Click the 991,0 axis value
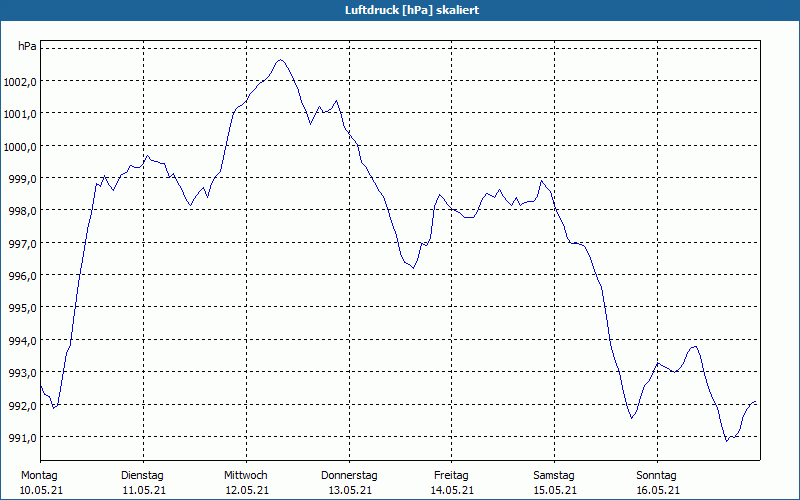Image resolution: width=800 pixels, height=500 pixels. tap(23, 437)
